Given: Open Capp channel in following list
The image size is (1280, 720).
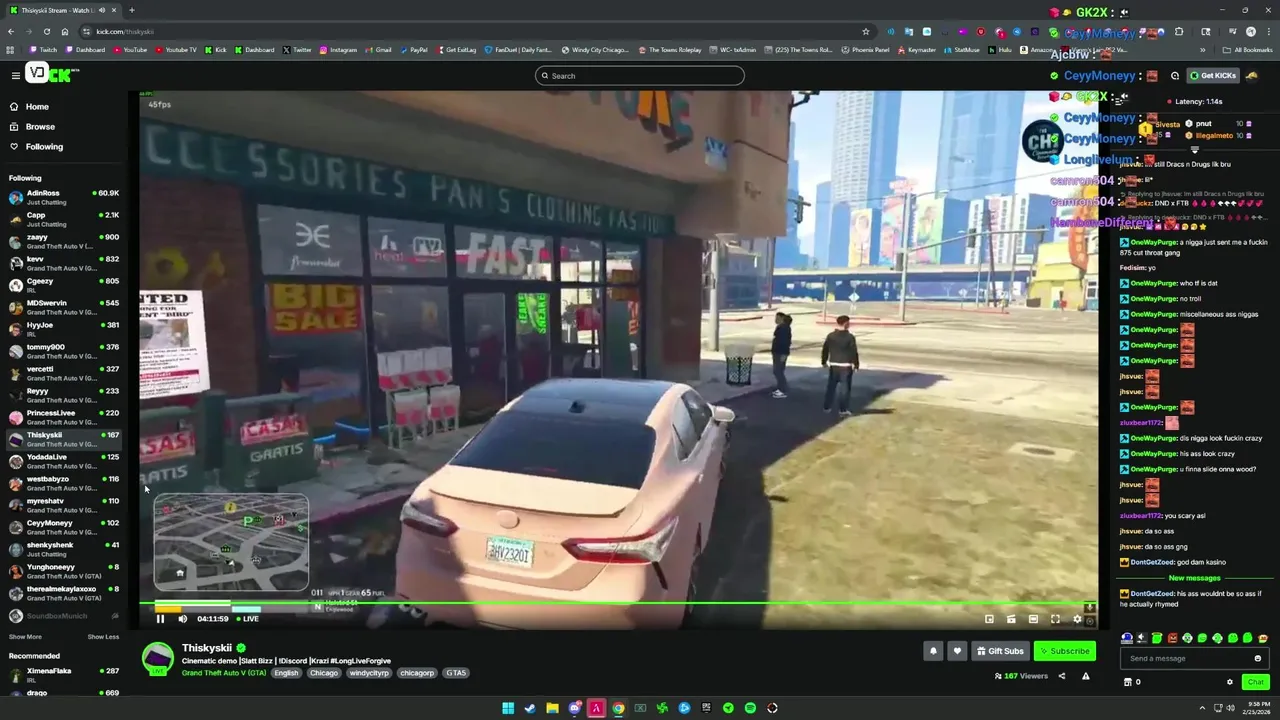Looking at the screenshot, I should tap(64, 219).
